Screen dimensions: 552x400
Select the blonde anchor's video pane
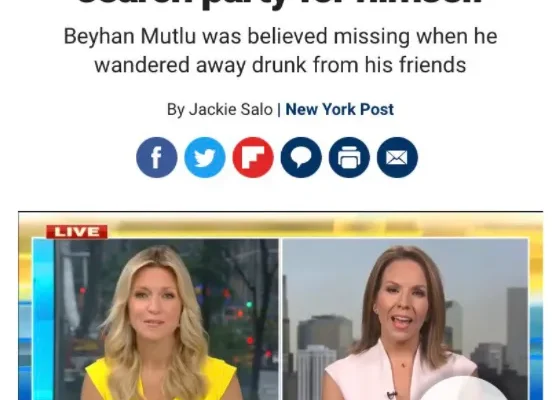click(156, 319)
